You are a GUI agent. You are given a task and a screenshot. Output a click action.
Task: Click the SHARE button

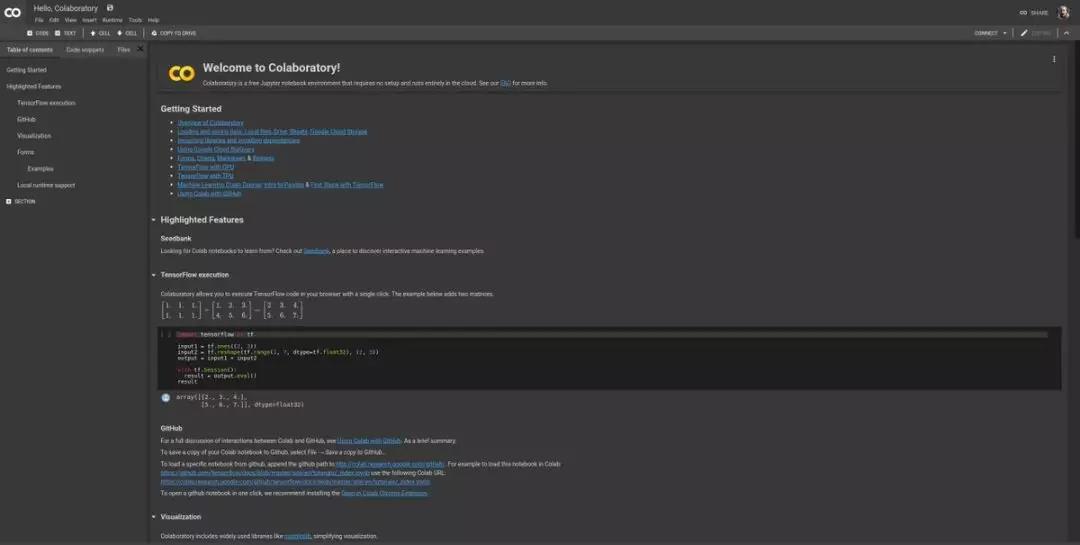(x=1034, y=12)
